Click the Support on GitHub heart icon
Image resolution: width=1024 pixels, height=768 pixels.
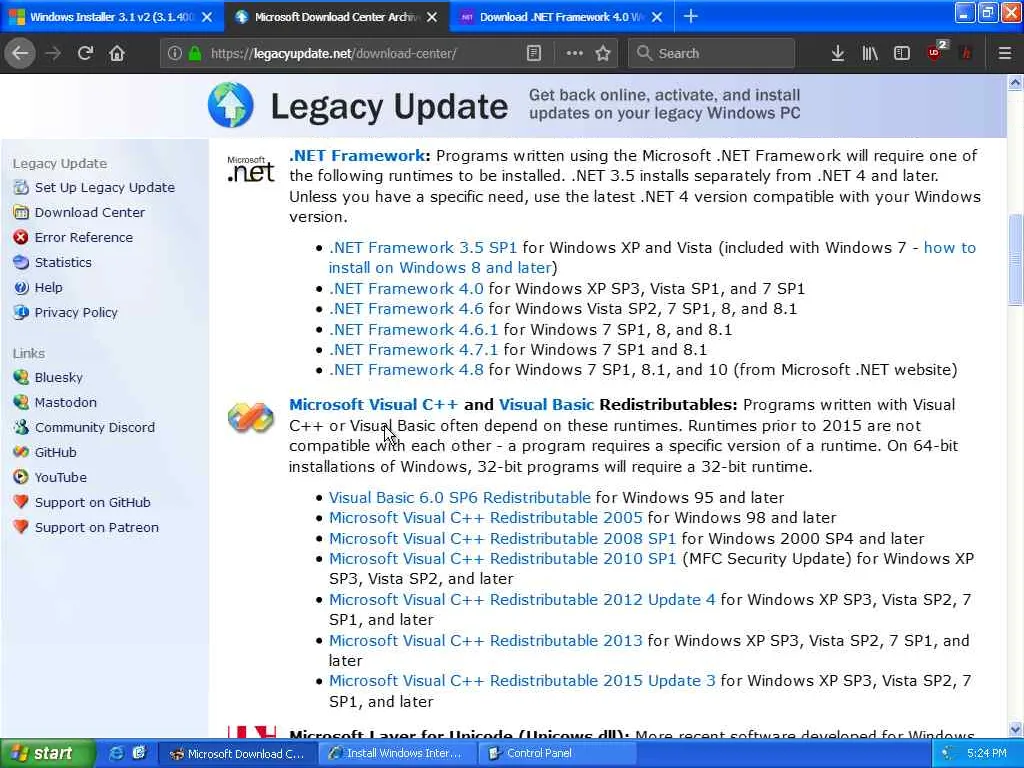[x=21, y=502]
